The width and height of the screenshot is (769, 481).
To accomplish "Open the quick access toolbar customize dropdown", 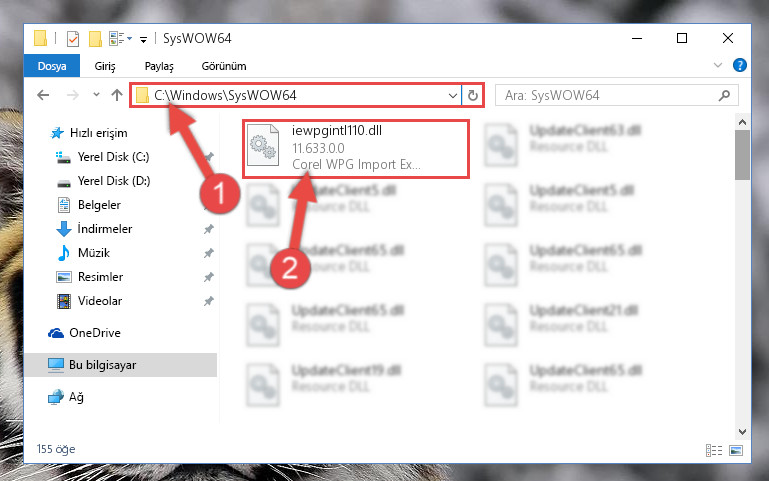I will [x=143, y=40].
